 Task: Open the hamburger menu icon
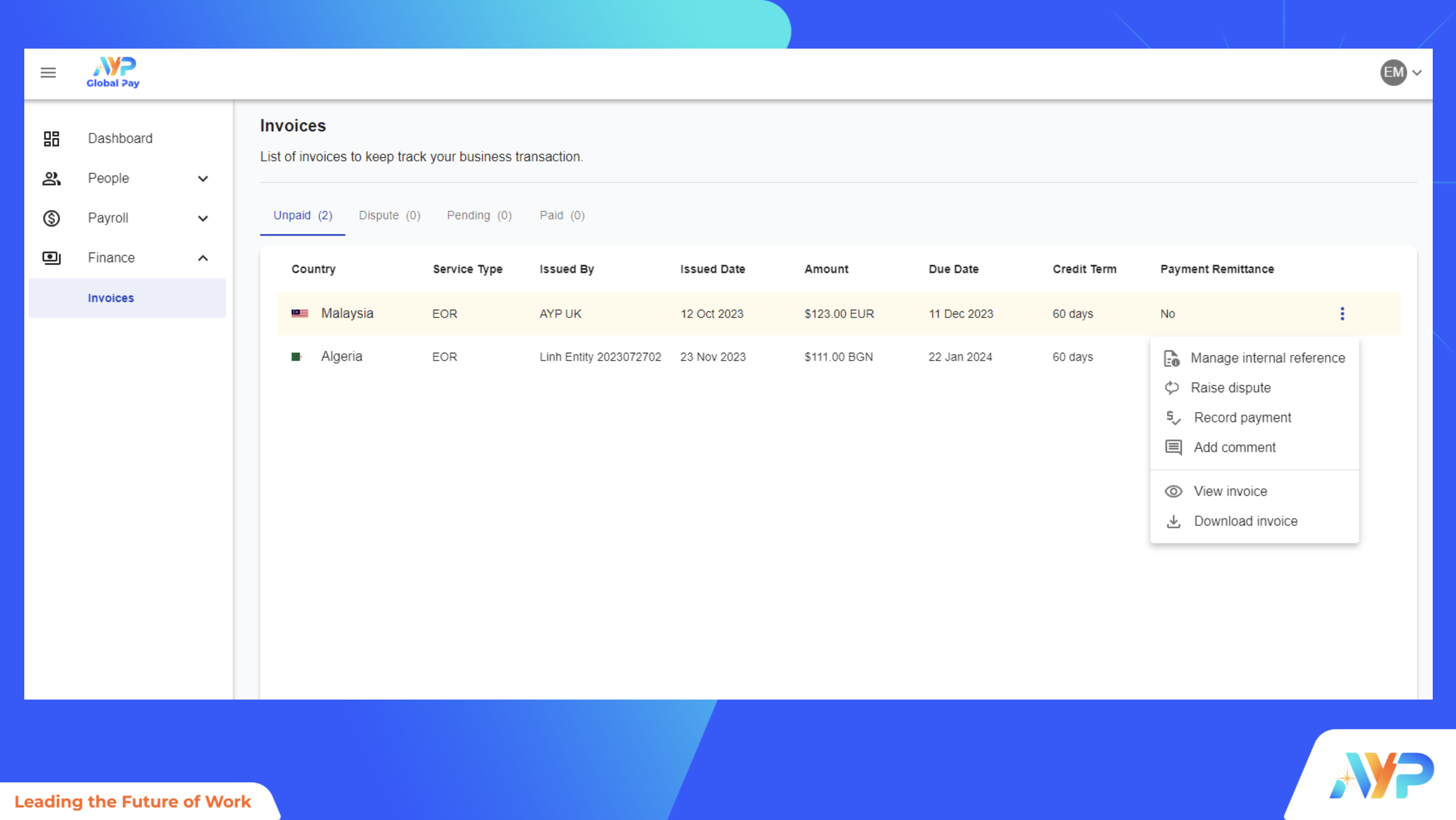coord(48,72)
